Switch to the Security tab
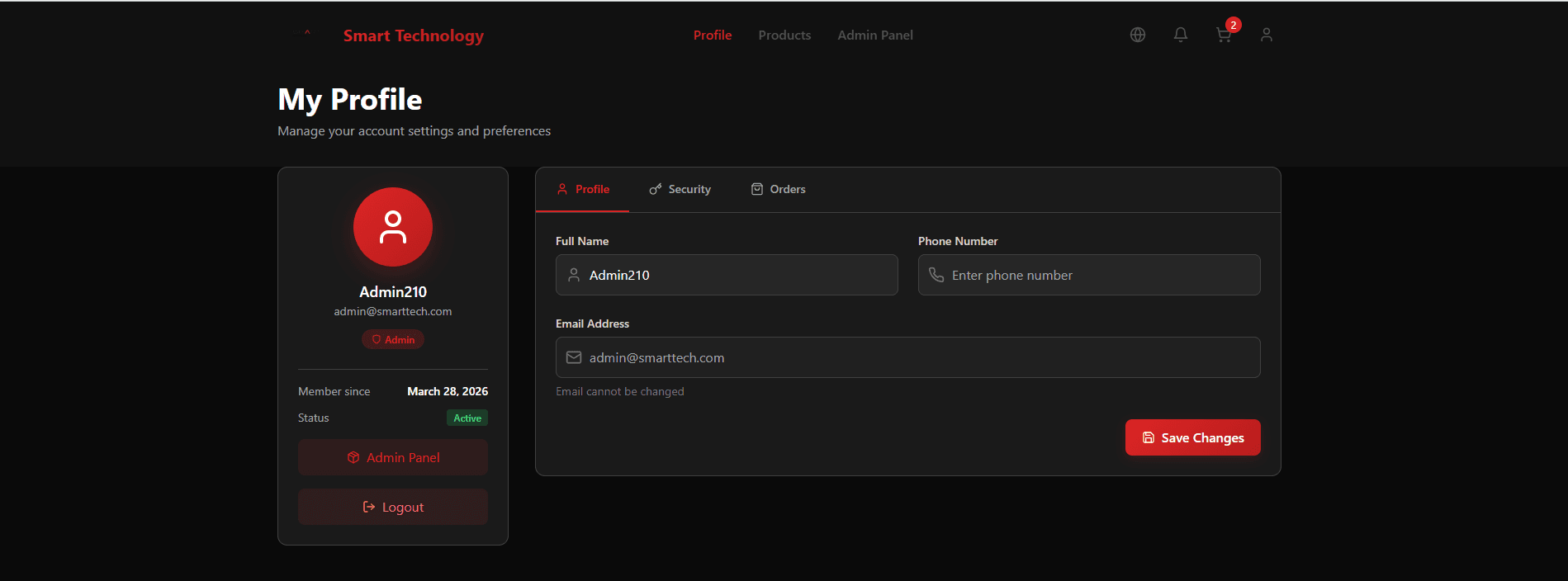Image resolution: width=1568 pixels, height=581 pixels. pyautogui.click(x=680, y=189)
